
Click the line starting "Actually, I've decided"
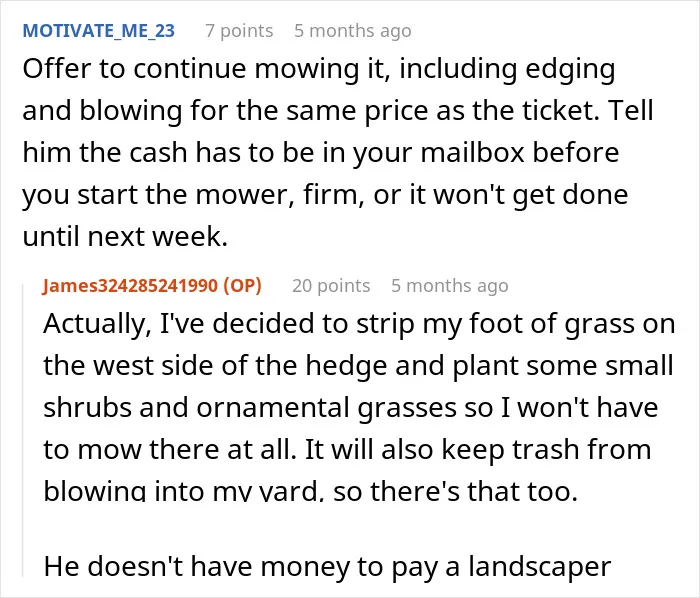coord(359,324)
